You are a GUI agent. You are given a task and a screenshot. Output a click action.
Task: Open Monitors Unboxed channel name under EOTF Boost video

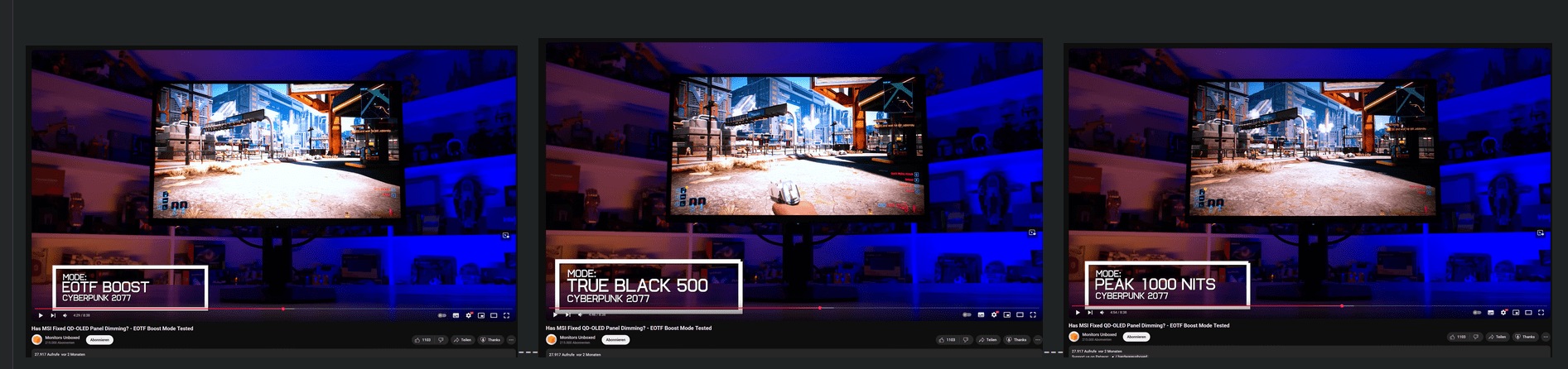tap(62, 338)
